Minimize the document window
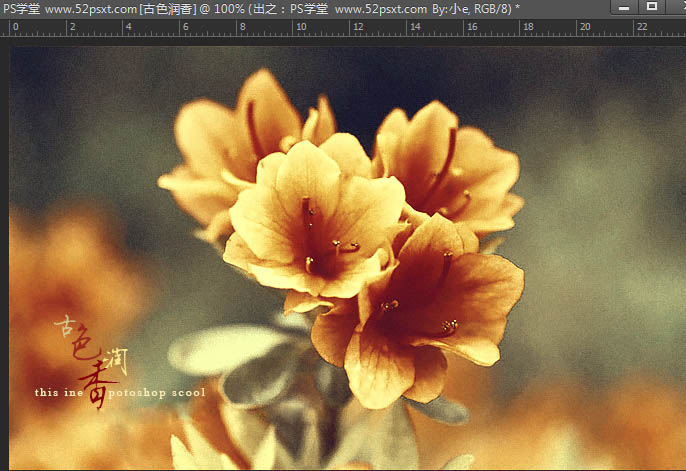The height and width of the screenshot is (471, 686). click(624, 7)
